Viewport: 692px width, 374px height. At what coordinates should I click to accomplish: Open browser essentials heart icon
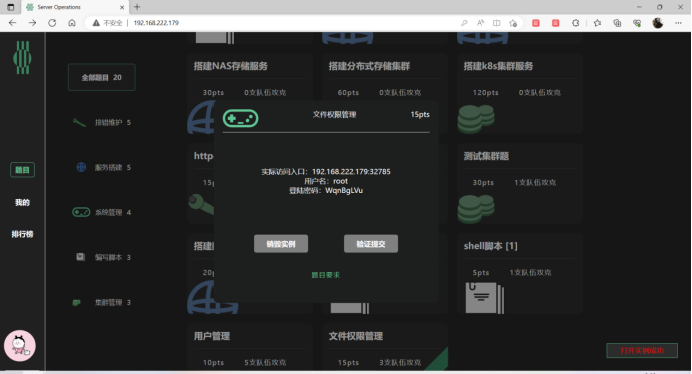pyautogui.click(x=637, y=23)
